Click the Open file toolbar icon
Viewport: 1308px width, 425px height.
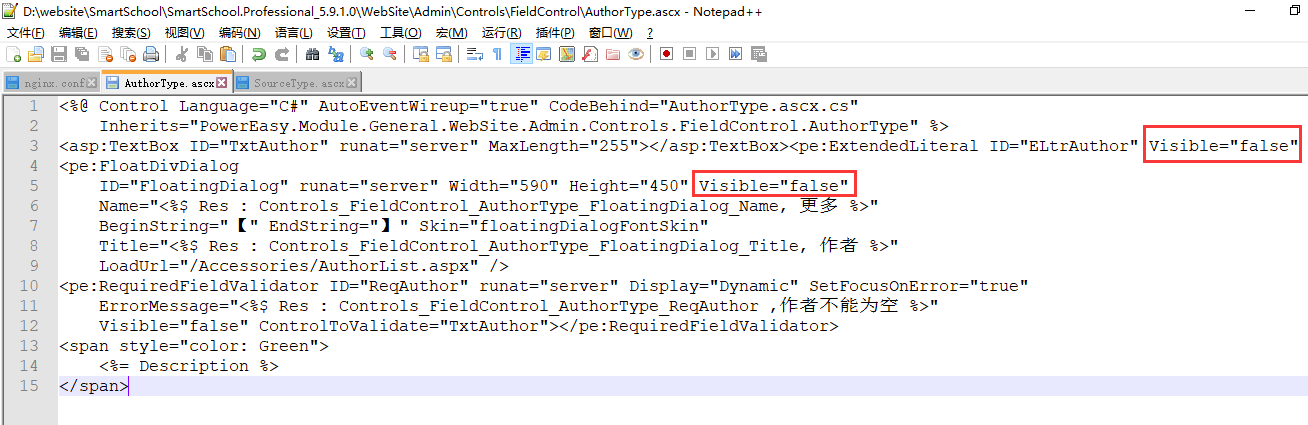36,54
